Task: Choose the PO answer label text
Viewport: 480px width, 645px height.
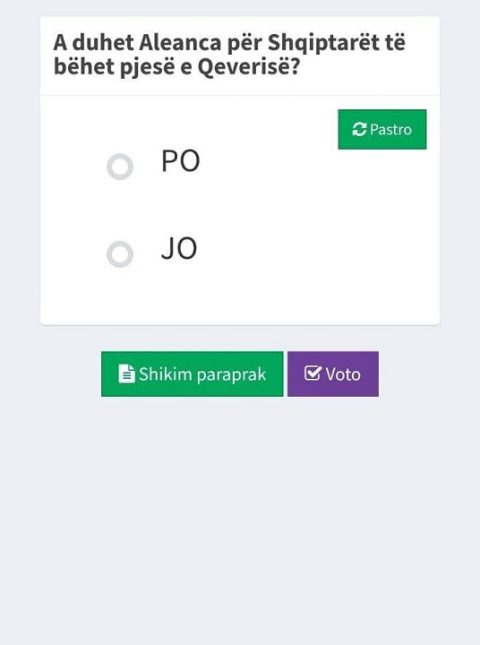Action: click(x=181, y=161)
